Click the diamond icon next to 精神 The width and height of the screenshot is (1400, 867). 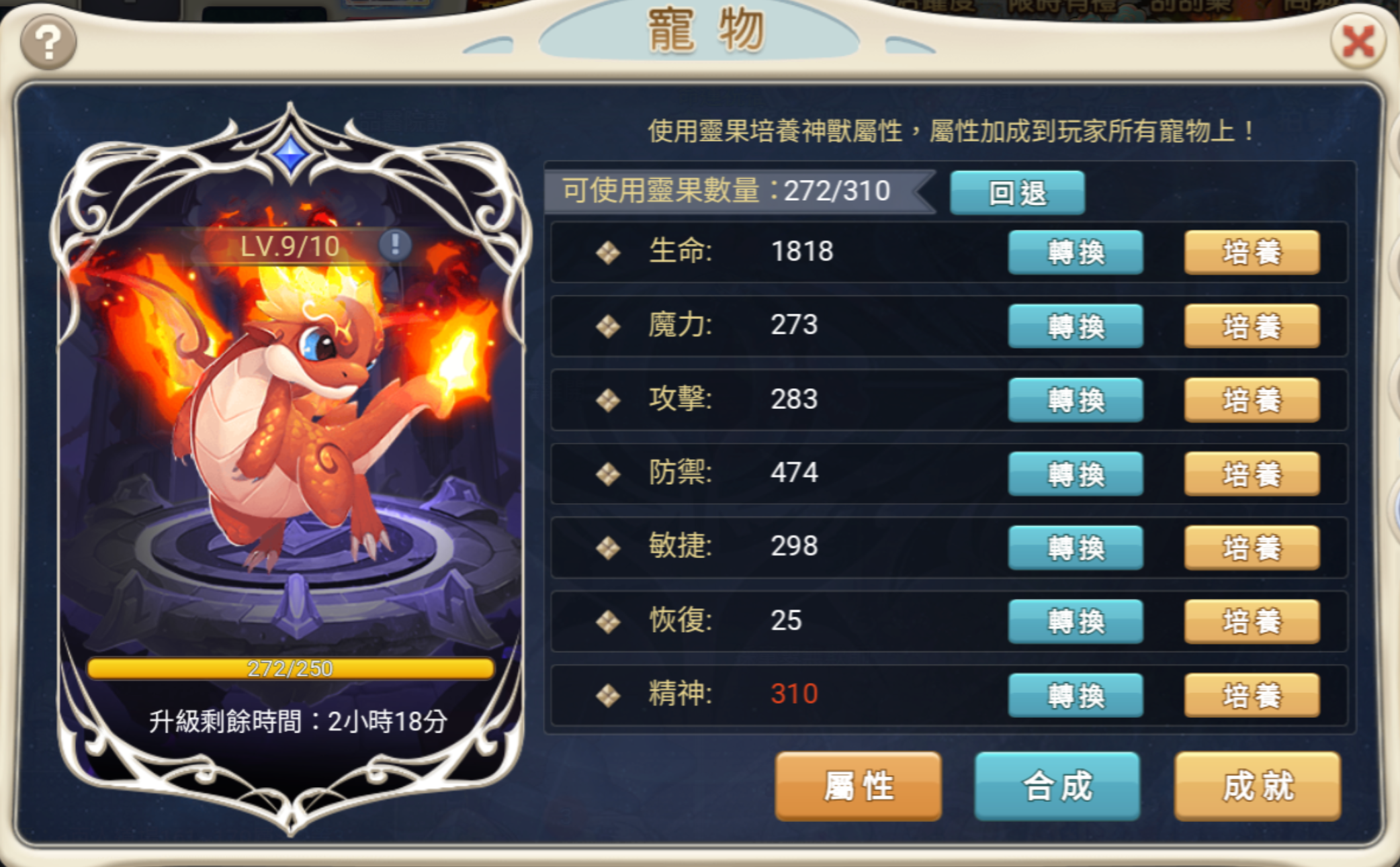(x=608, y=695)
